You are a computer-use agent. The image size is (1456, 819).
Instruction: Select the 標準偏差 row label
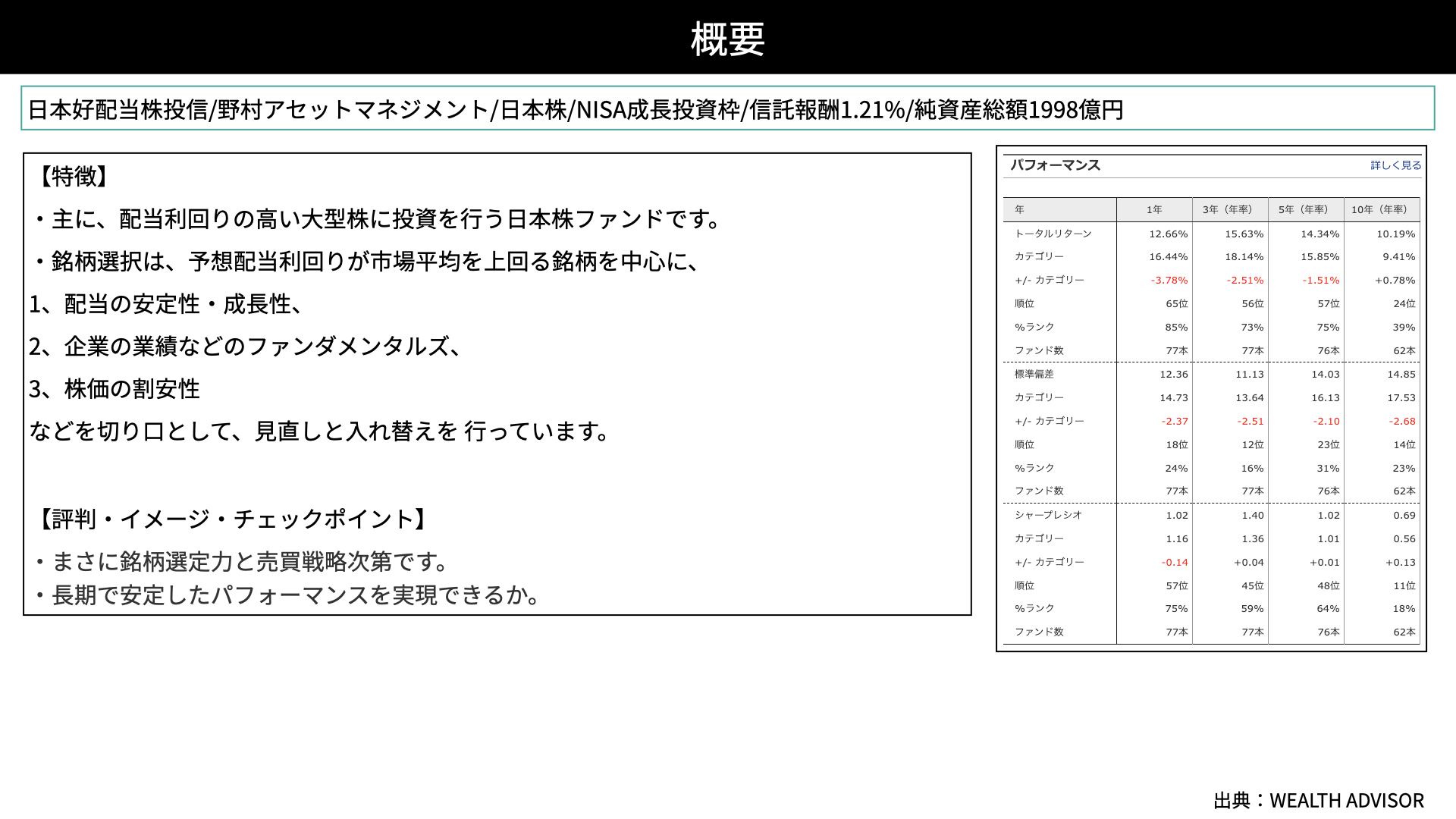(1034, 374)
